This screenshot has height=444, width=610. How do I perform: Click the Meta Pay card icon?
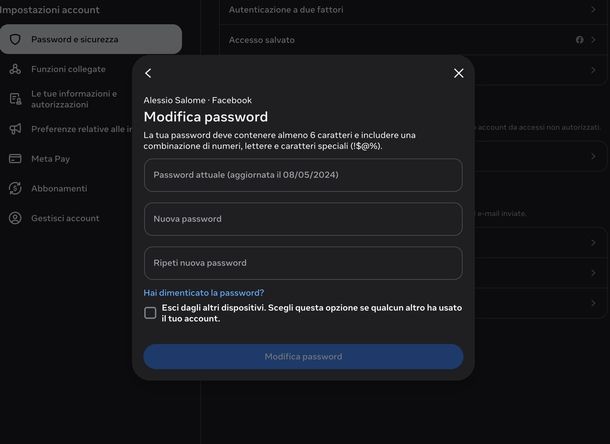[15, 159]
